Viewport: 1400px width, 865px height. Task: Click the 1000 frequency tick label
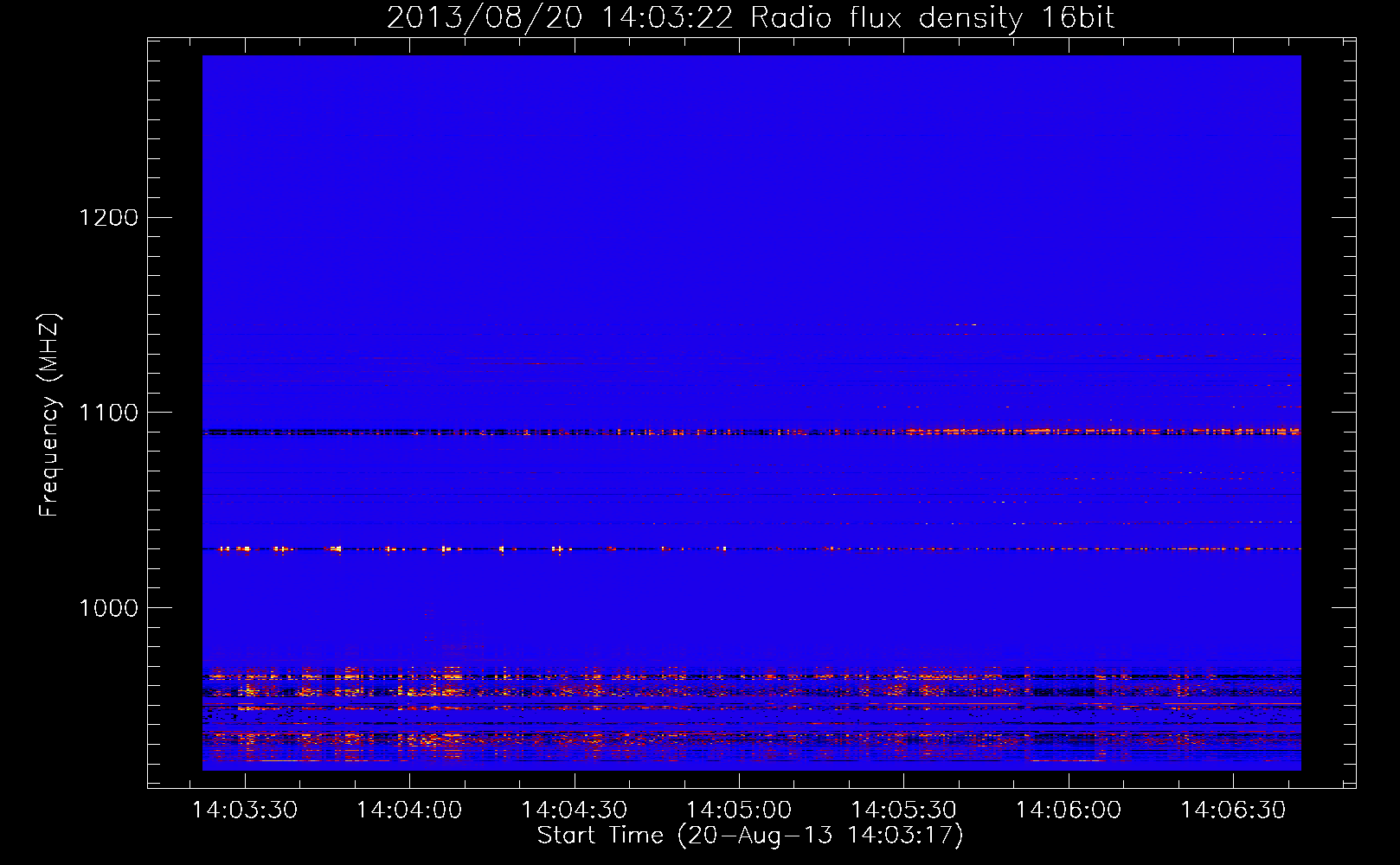109,608
